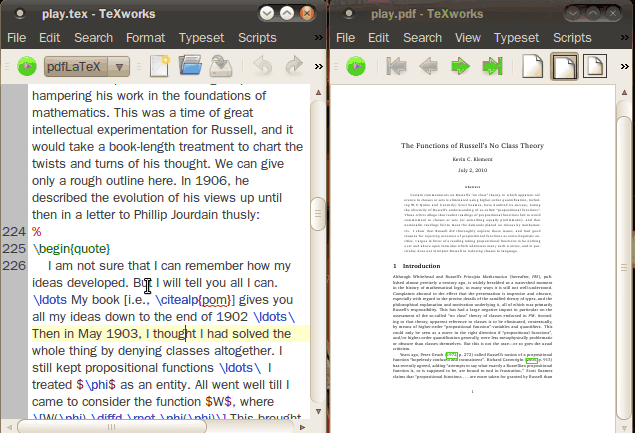Go to the first page of PDF
The image size is (635, 433).
(396, 67)
